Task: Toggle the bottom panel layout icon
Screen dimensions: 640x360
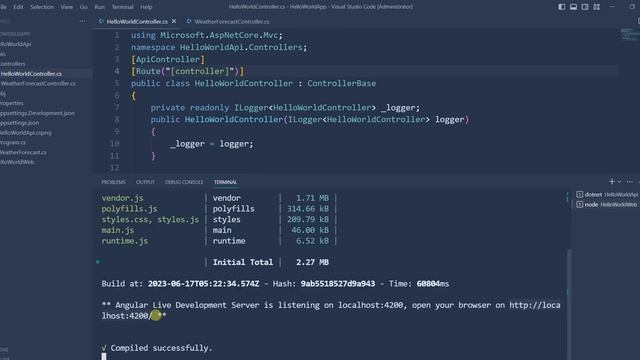Action: (x=573, y=7)
